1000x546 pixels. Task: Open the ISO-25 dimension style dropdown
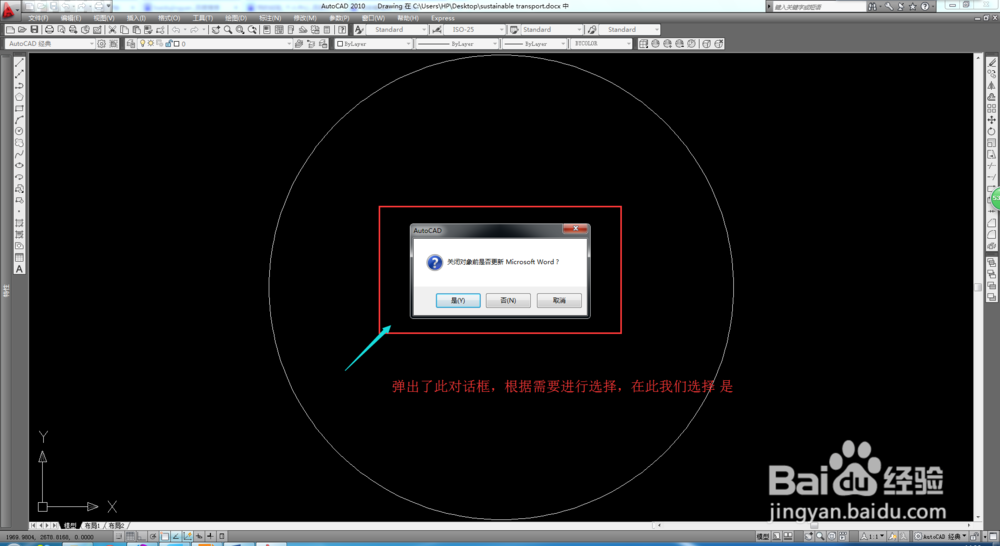[474, 29]
